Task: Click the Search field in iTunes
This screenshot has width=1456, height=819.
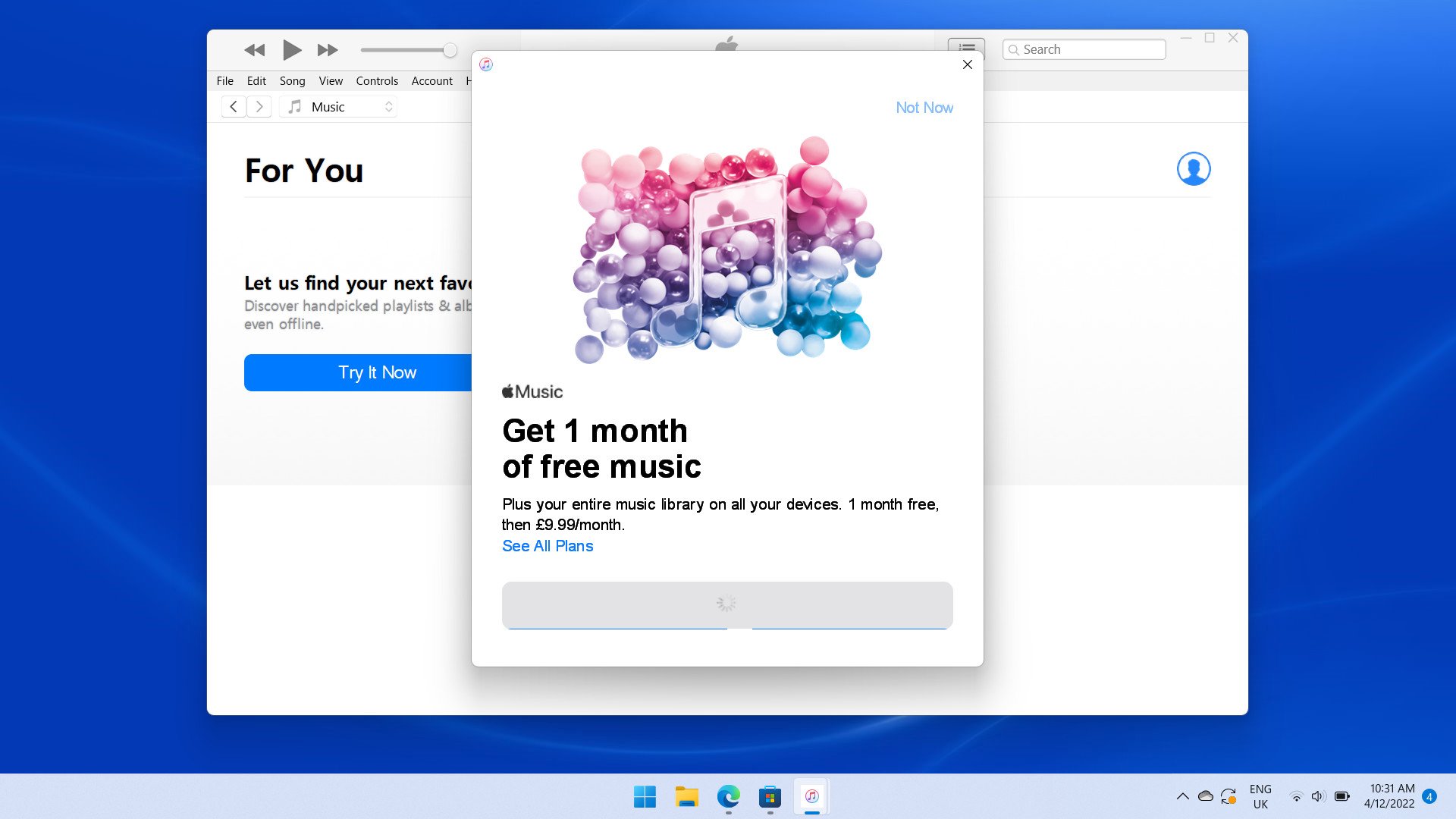Action: (1084, 49)
